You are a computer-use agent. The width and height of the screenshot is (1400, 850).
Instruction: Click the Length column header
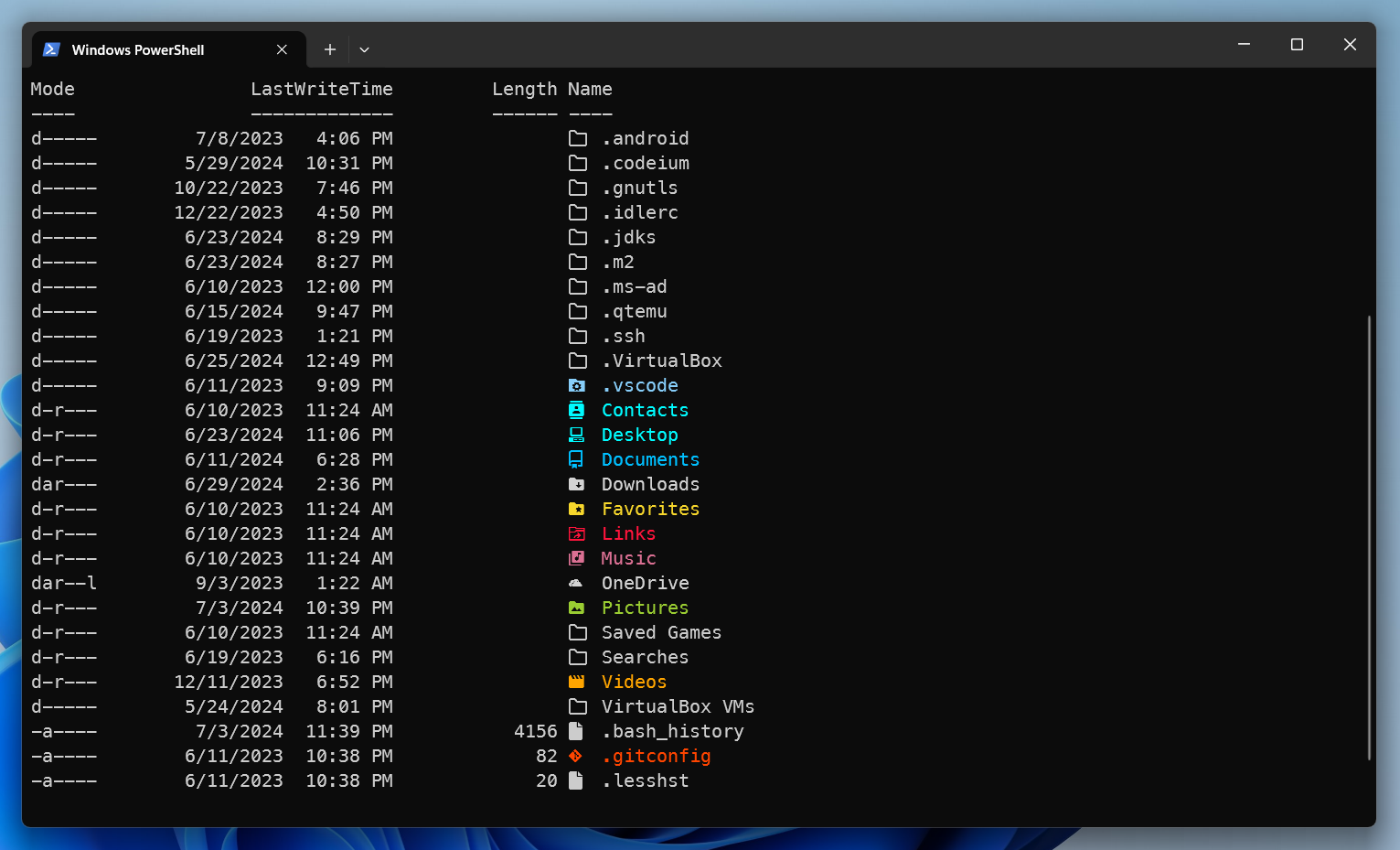(x=525, y=89)
